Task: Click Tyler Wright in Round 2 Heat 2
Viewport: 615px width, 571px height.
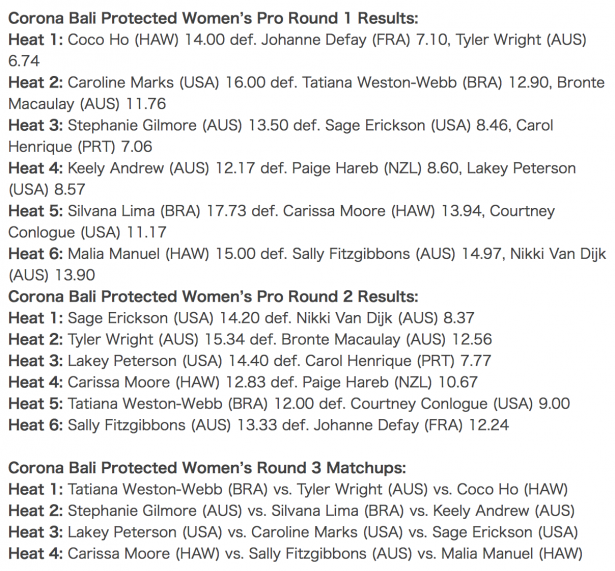Action: click(x=110, y=340)
